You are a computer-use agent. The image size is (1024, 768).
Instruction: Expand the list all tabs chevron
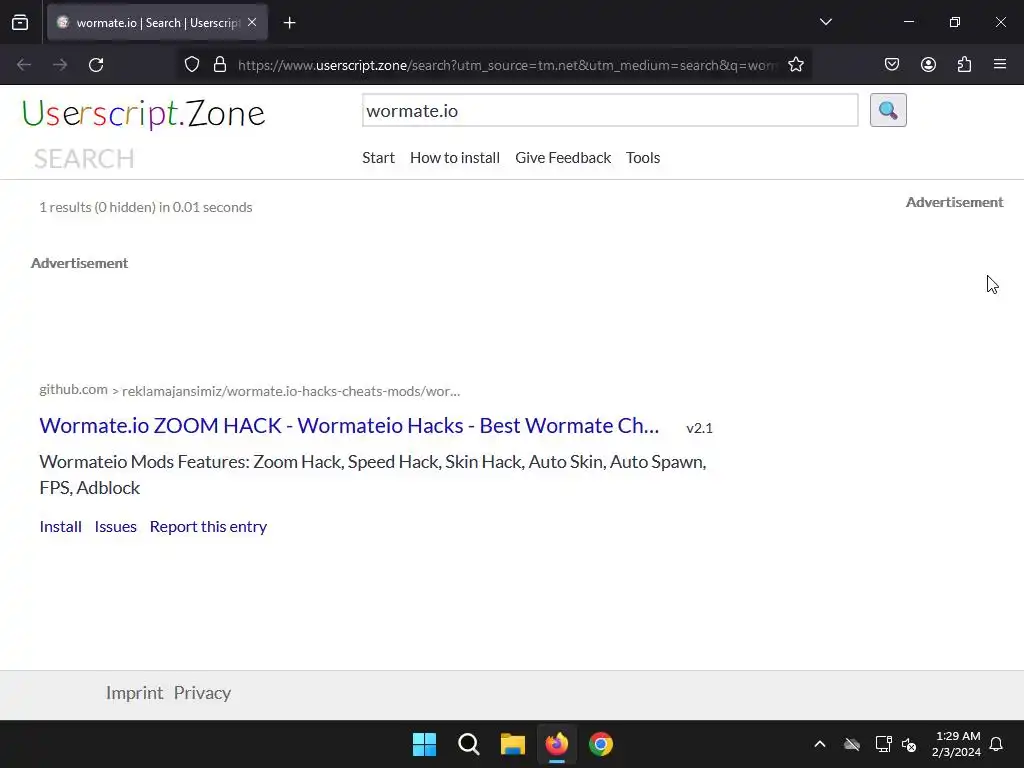click(825, 22)
